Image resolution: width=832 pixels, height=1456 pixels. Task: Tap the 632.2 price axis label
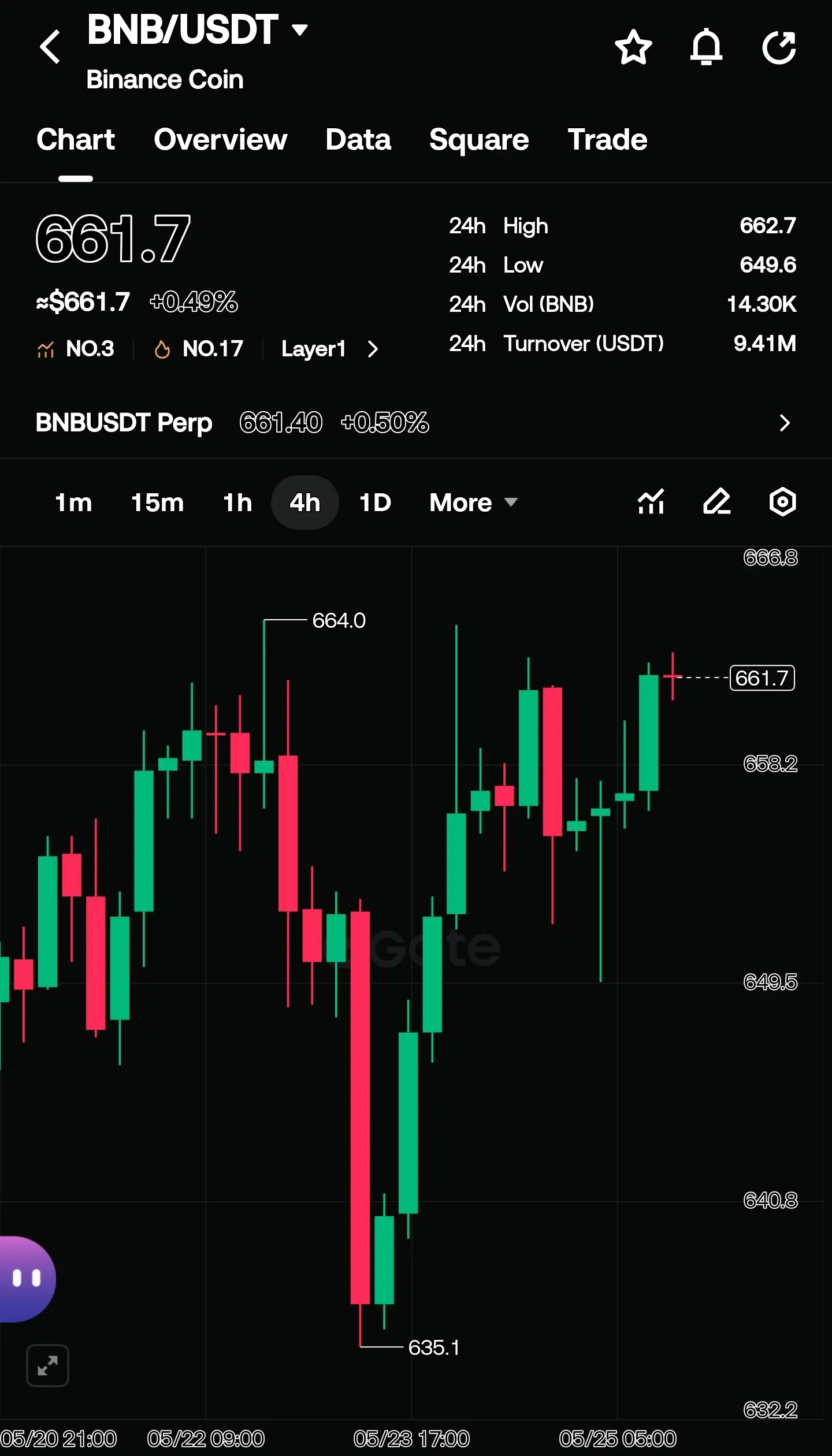tap(770, 1410)
